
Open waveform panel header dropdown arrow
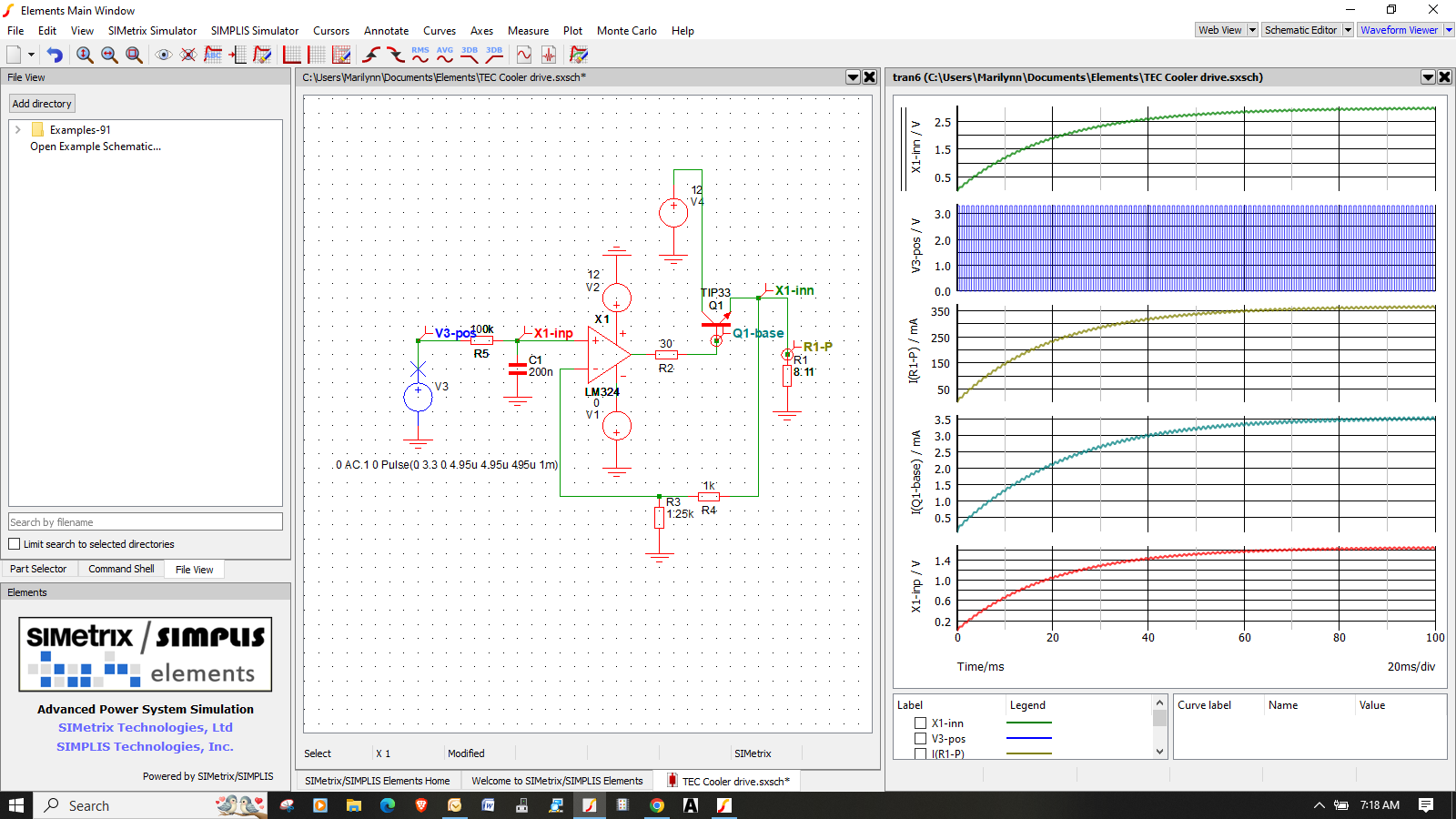(1428, 77)
